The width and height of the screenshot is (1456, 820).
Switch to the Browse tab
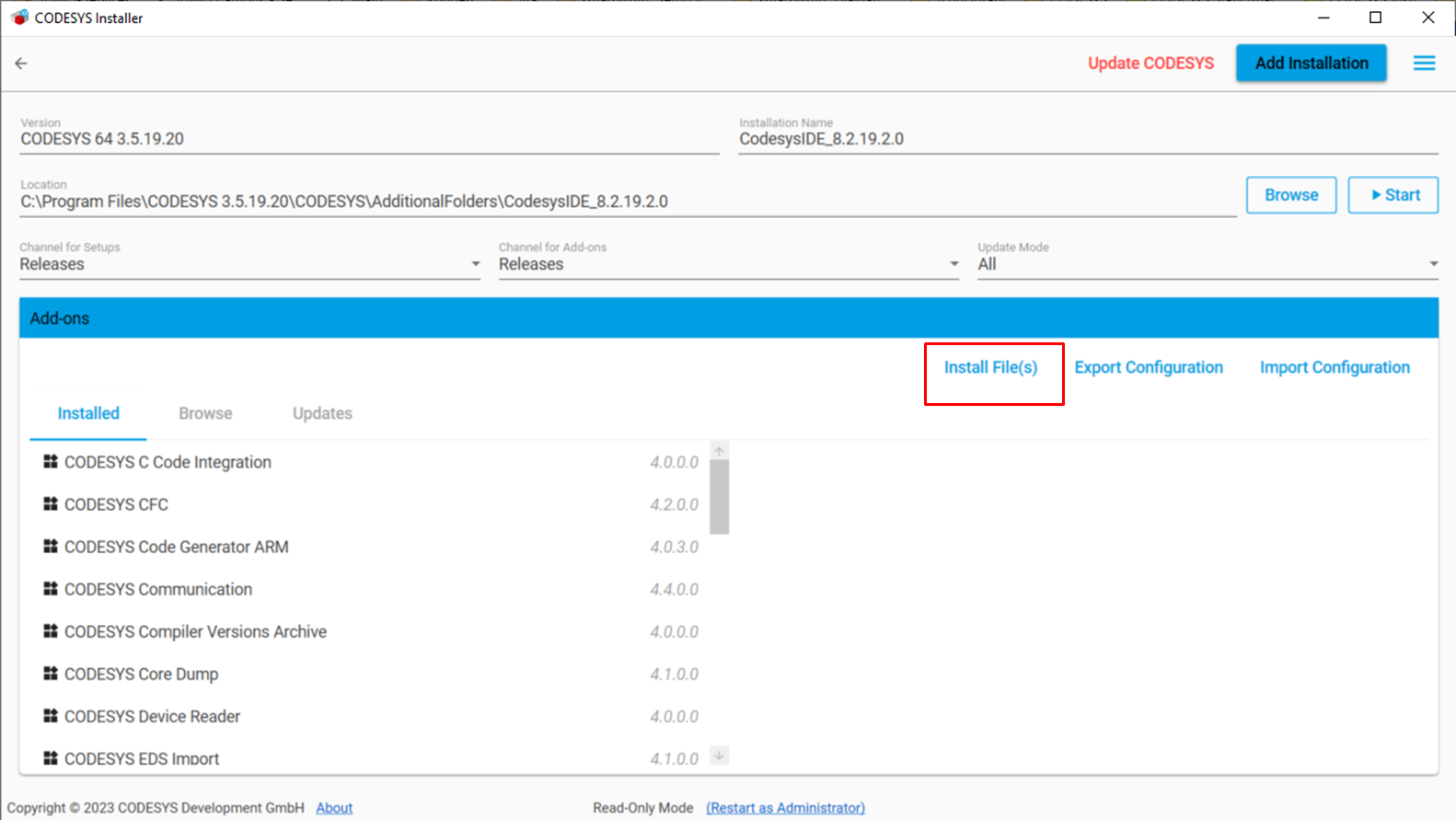(x=205, y=413)
